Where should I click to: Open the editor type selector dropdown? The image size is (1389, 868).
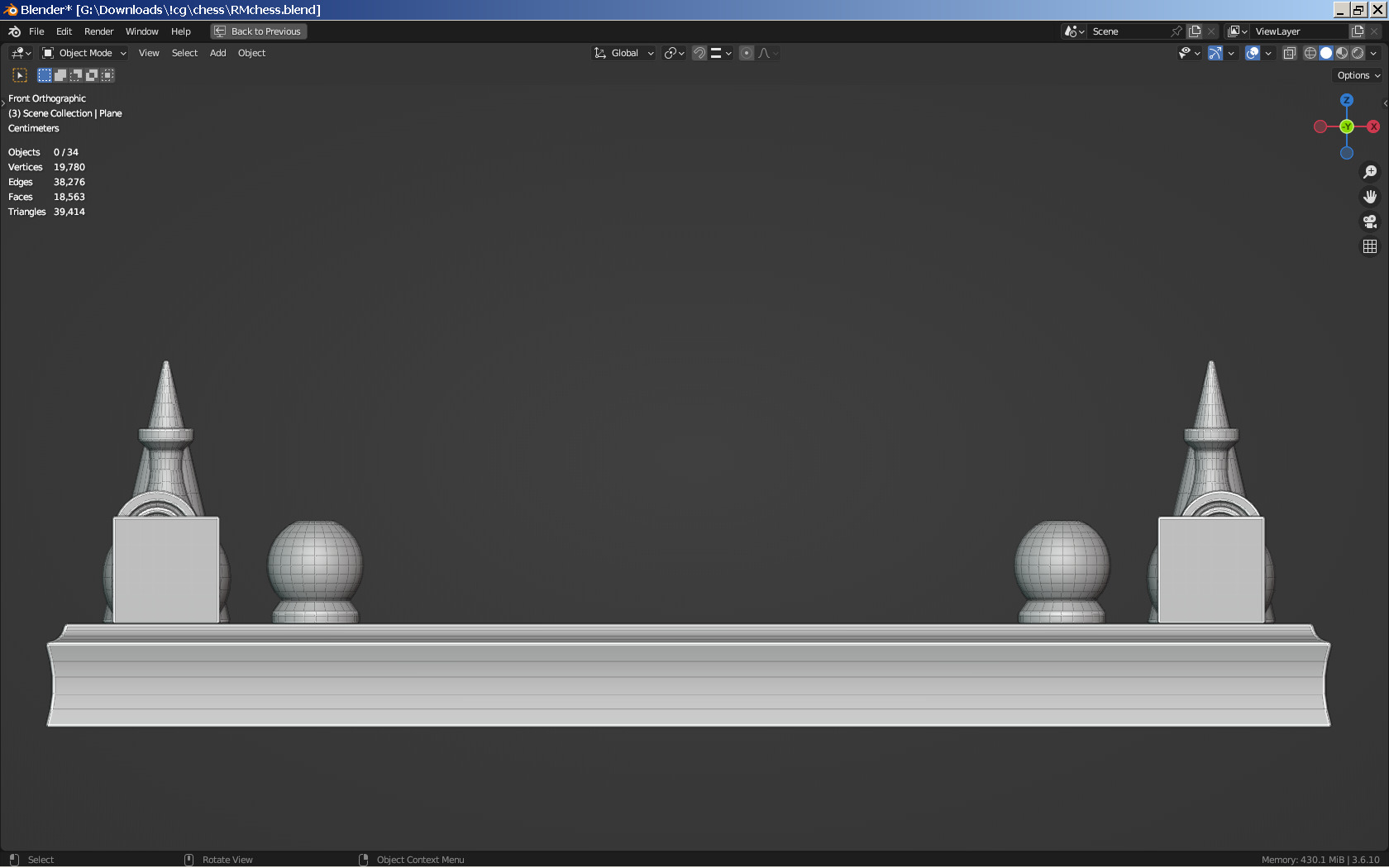tap(21, 53)
